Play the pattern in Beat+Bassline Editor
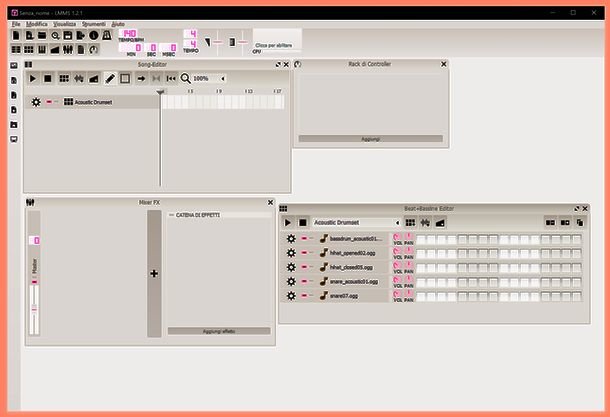This screenshot has height=417, width=610. [x=288, y=223]
